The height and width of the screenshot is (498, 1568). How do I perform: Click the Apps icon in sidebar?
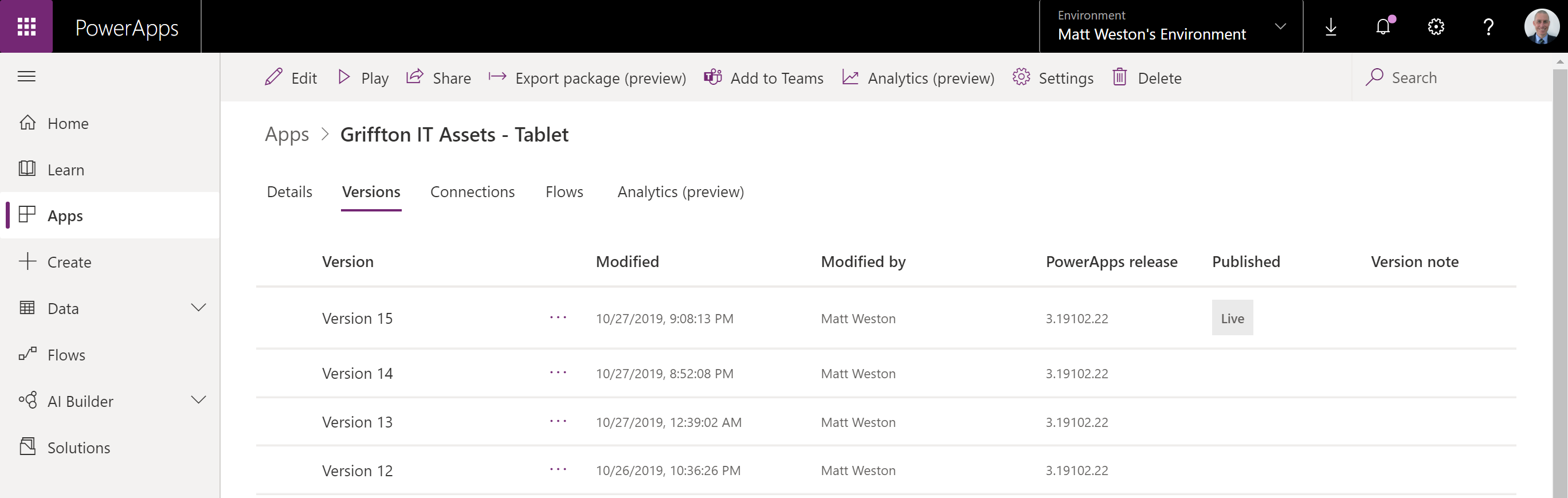point(28,215)
